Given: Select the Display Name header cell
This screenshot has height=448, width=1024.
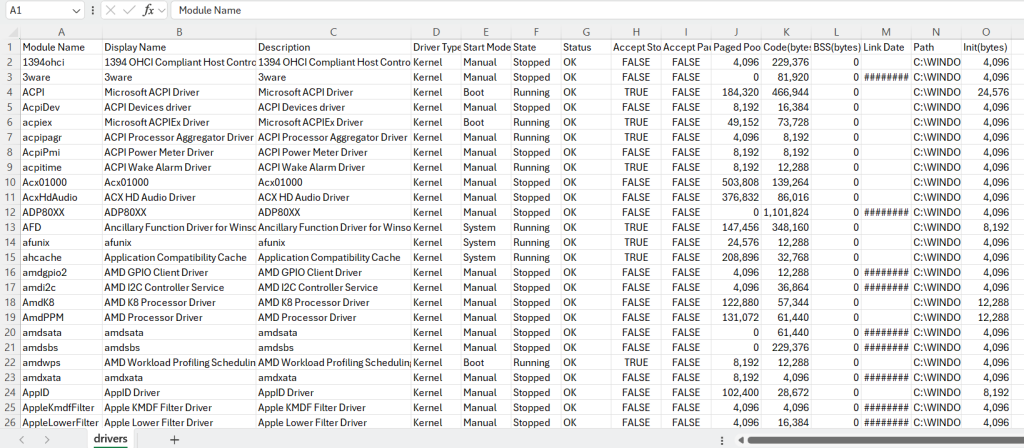Looking at the screenshot, I should click(178, 47).
